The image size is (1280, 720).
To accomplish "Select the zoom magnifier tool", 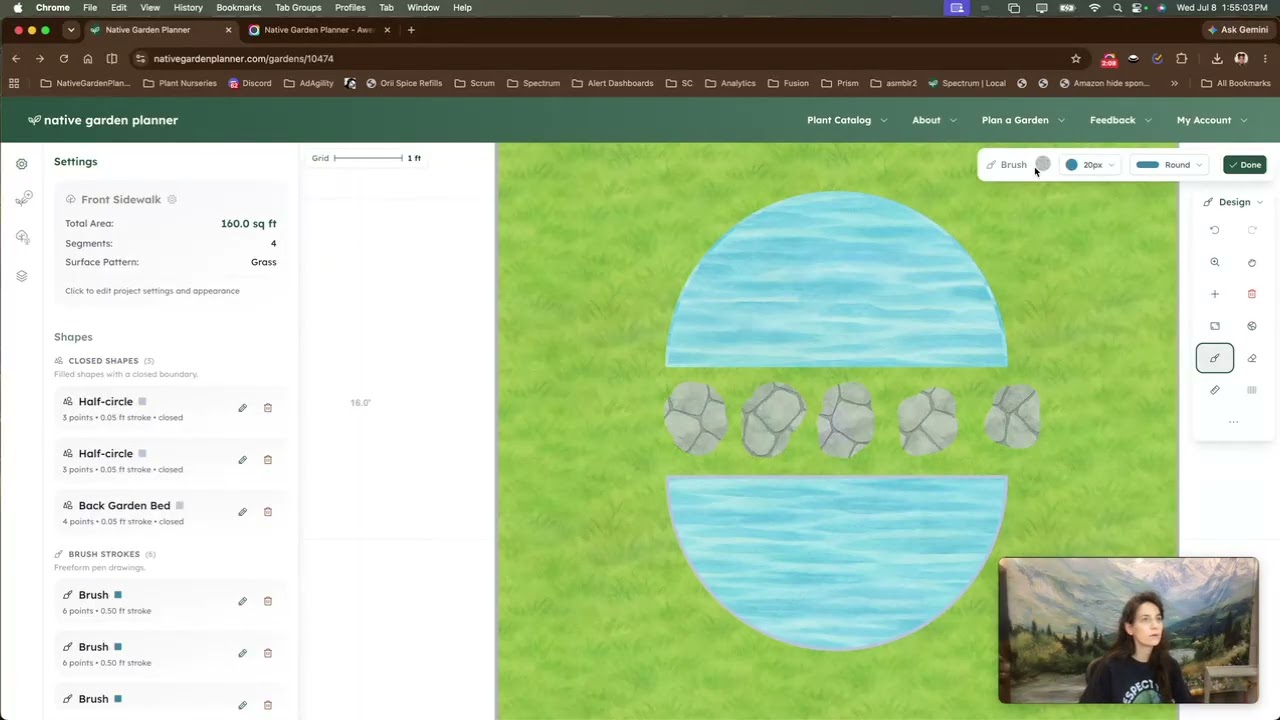I will 1215,262.
